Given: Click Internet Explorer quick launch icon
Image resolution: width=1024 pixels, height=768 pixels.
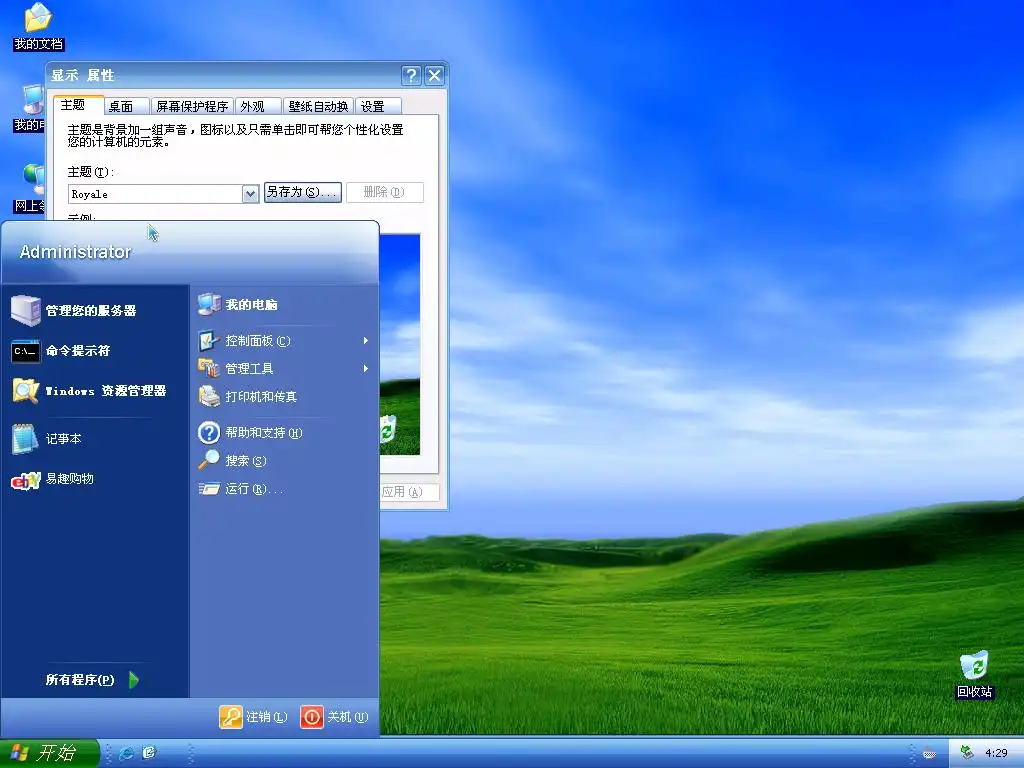Looking at the screenshot, I should 127,753.
